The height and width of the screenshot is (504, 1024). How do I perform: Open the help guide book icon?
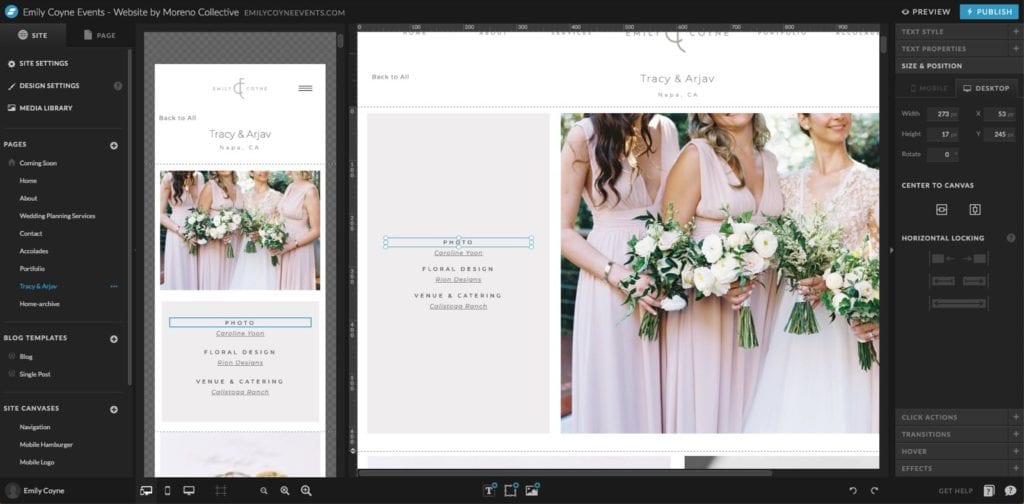989,491
